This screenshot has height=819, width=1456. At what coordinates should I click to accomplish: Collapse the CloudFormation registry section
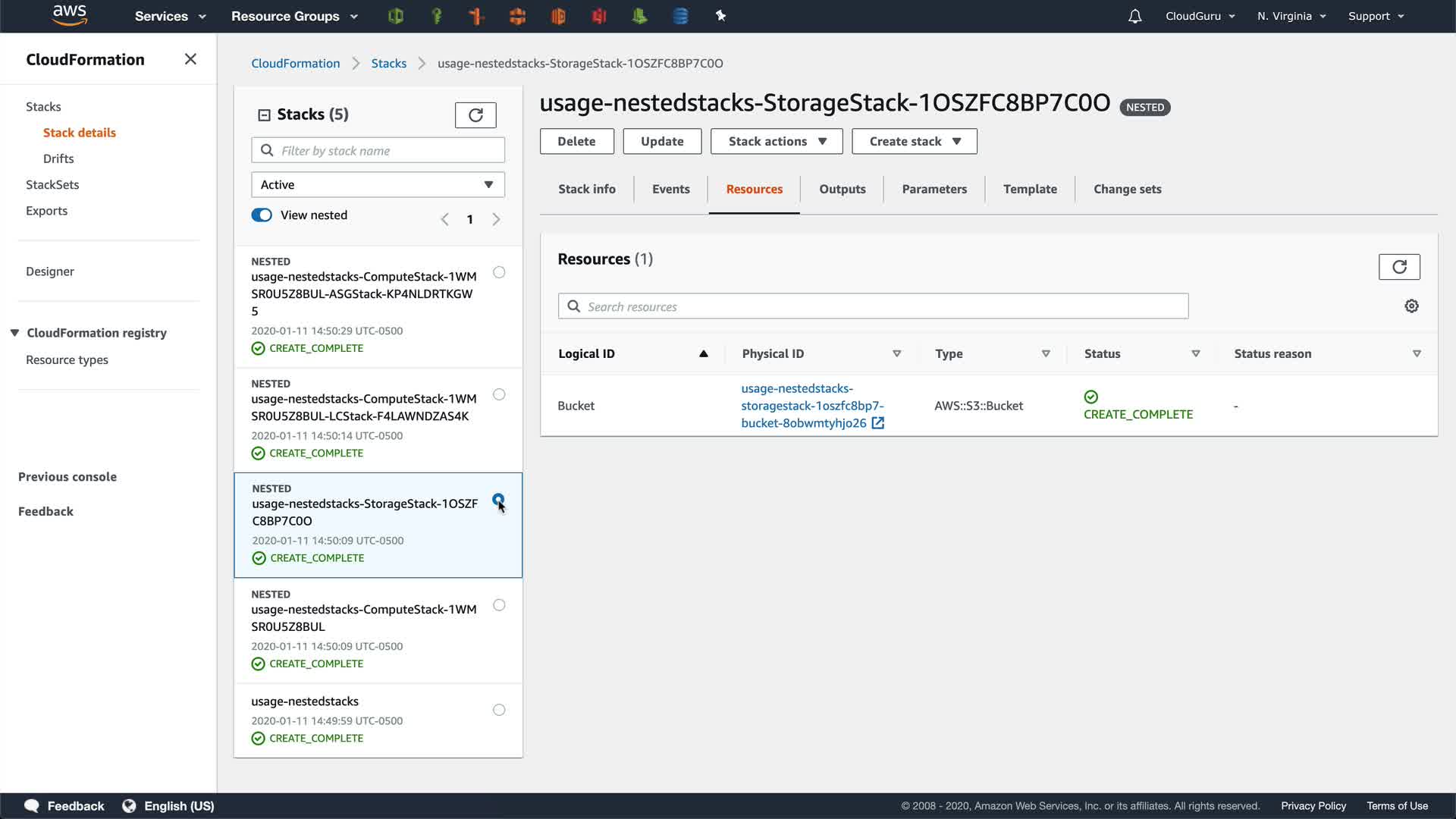click(x=14, y=333)
